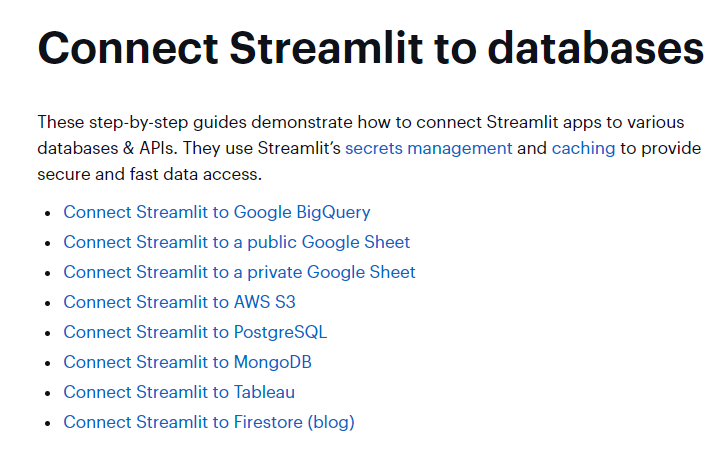Open the private Google Sheet guide

(x=239, y=272)
